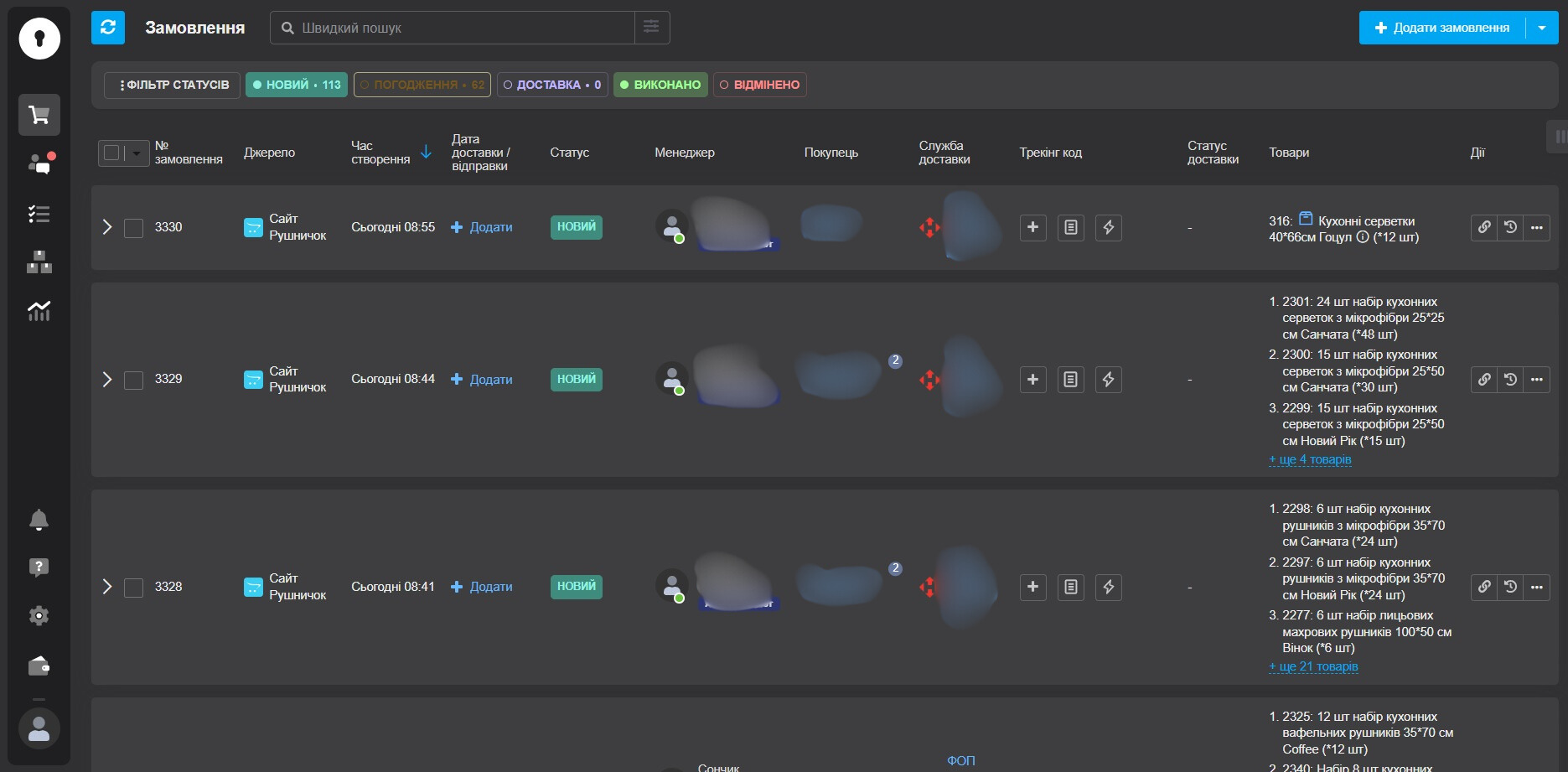Toggle the select-all orders checkbox

pyautogui.click(x=112, y=153)
